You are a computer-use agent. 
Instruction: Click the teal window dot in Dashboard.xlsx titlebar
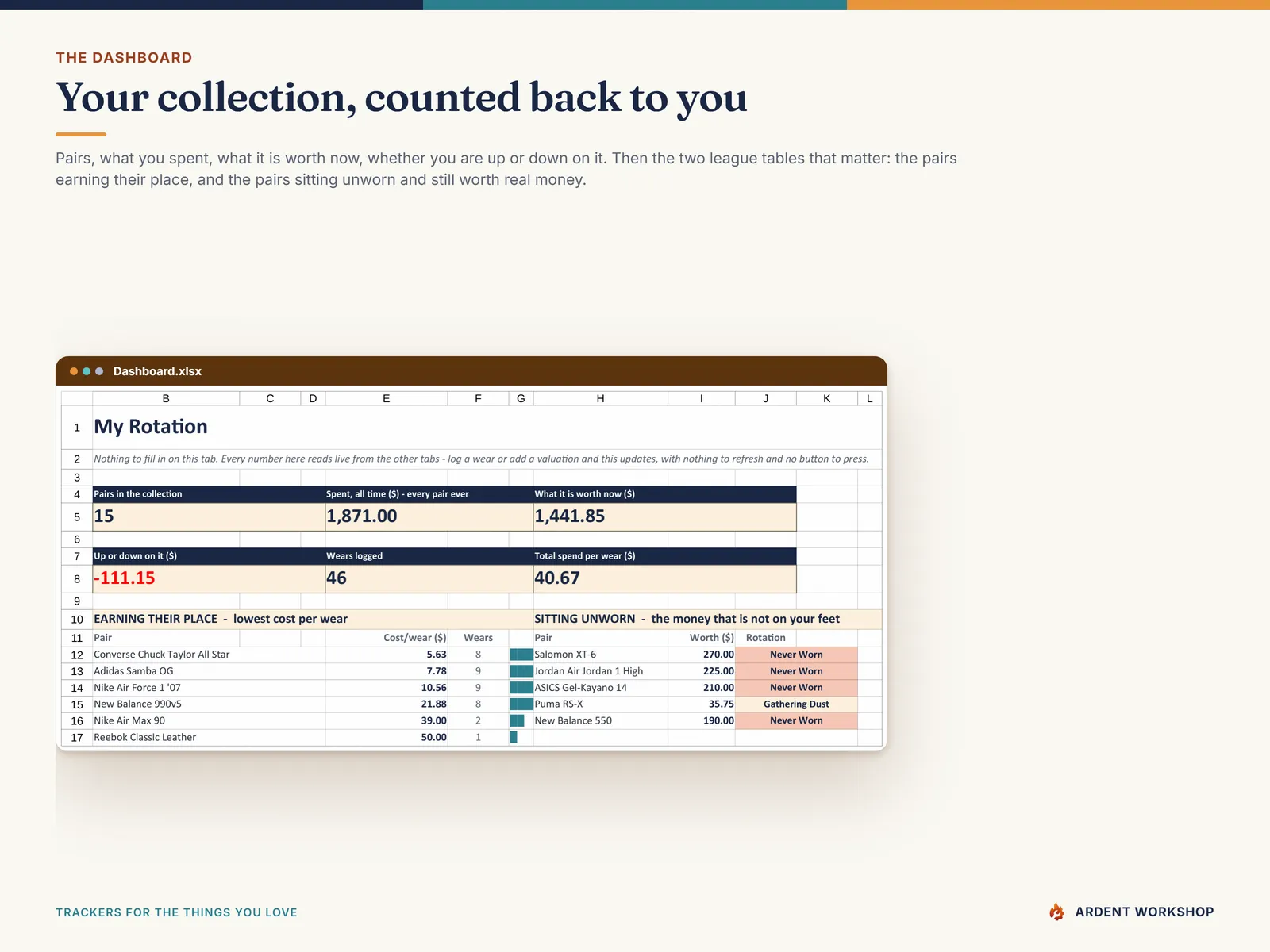pos(87,371)
